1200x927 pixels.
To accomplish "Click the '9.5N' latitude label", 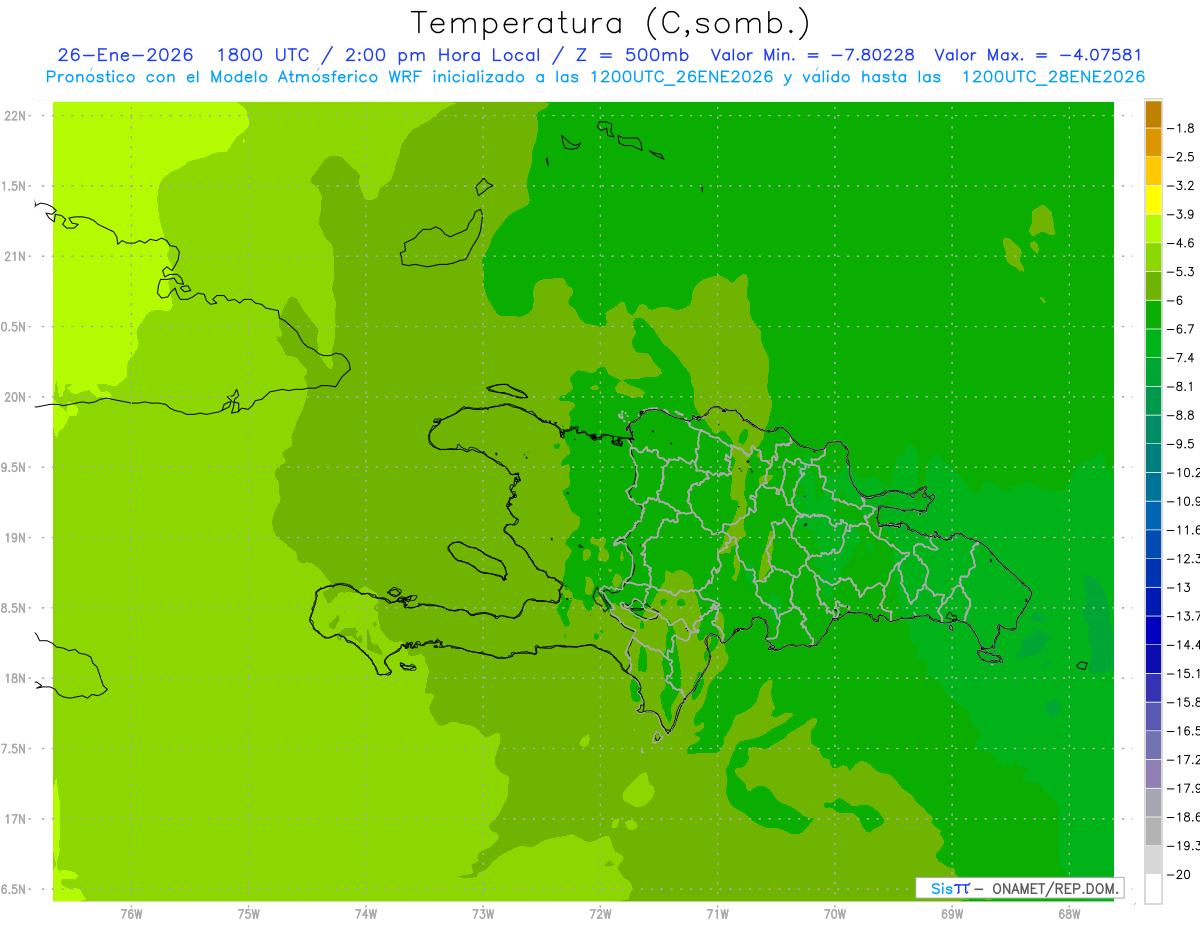I will coord(15,467).
